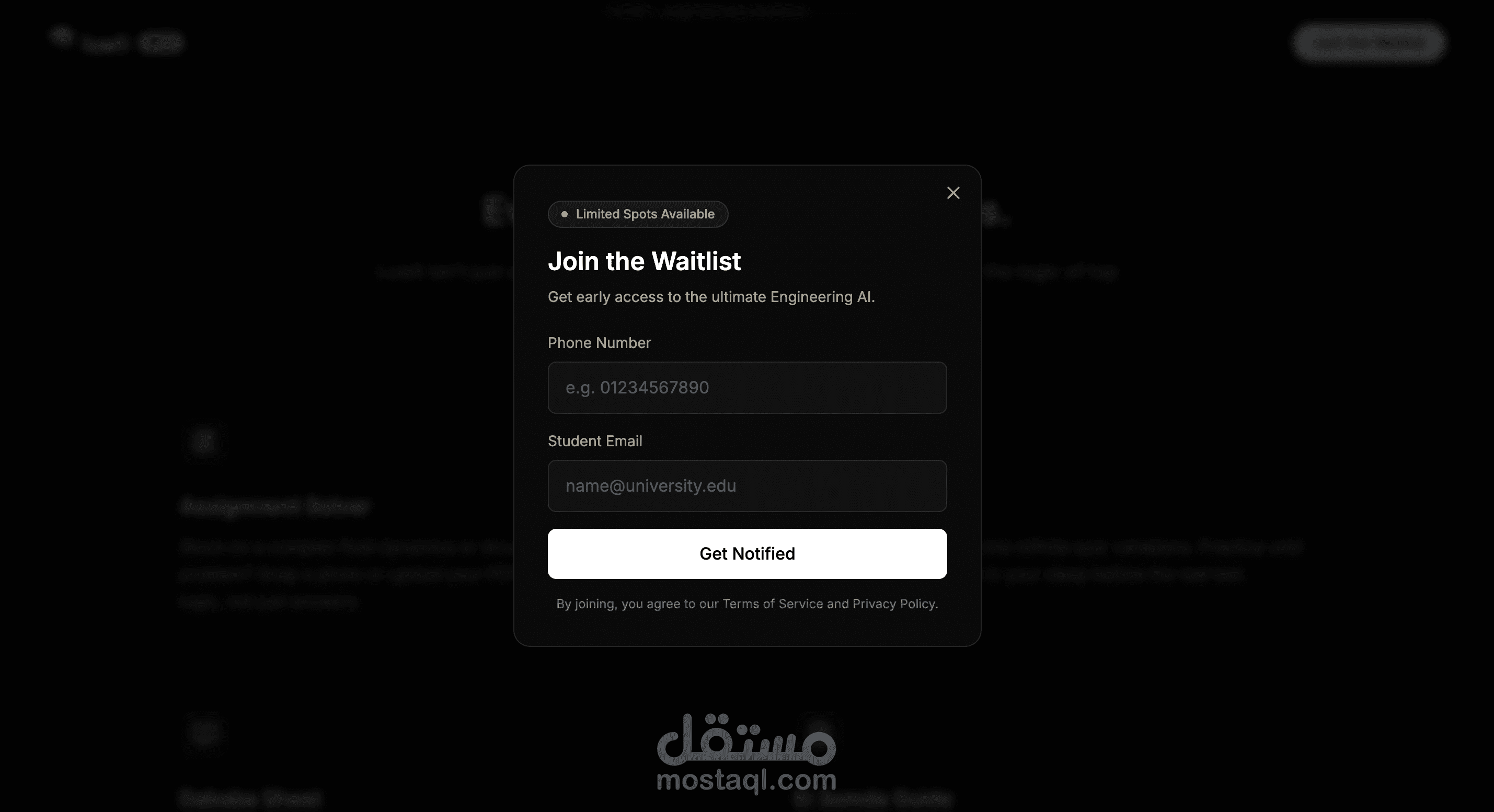The height and width of the screenshot is (812, 1494).
Task: Click the Phone Number input field
Action: tap(747, 388)
